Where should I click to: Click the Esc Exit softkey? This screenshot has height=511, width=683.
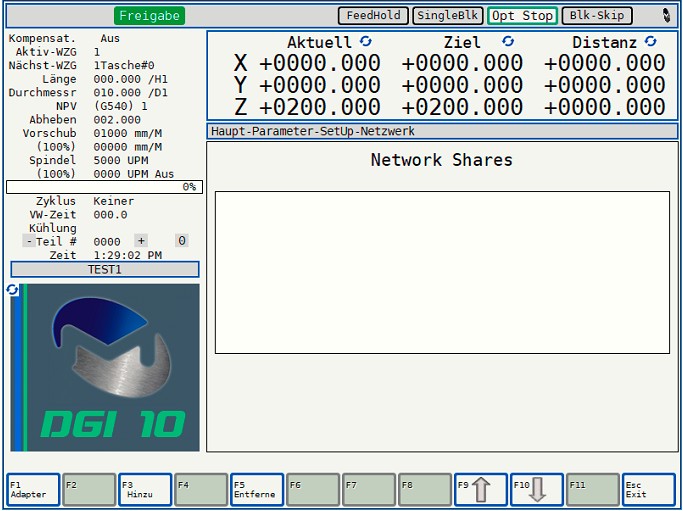[x=649, y=490]
